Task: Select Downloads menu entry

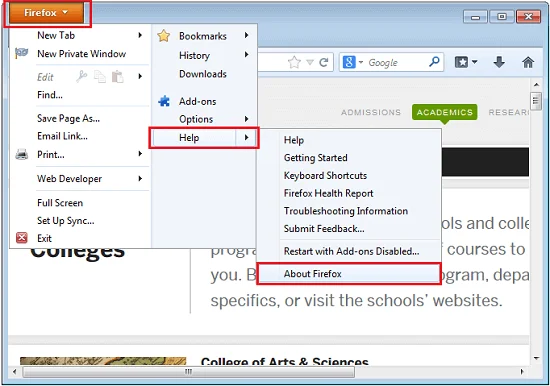Action: click(203, 74)
